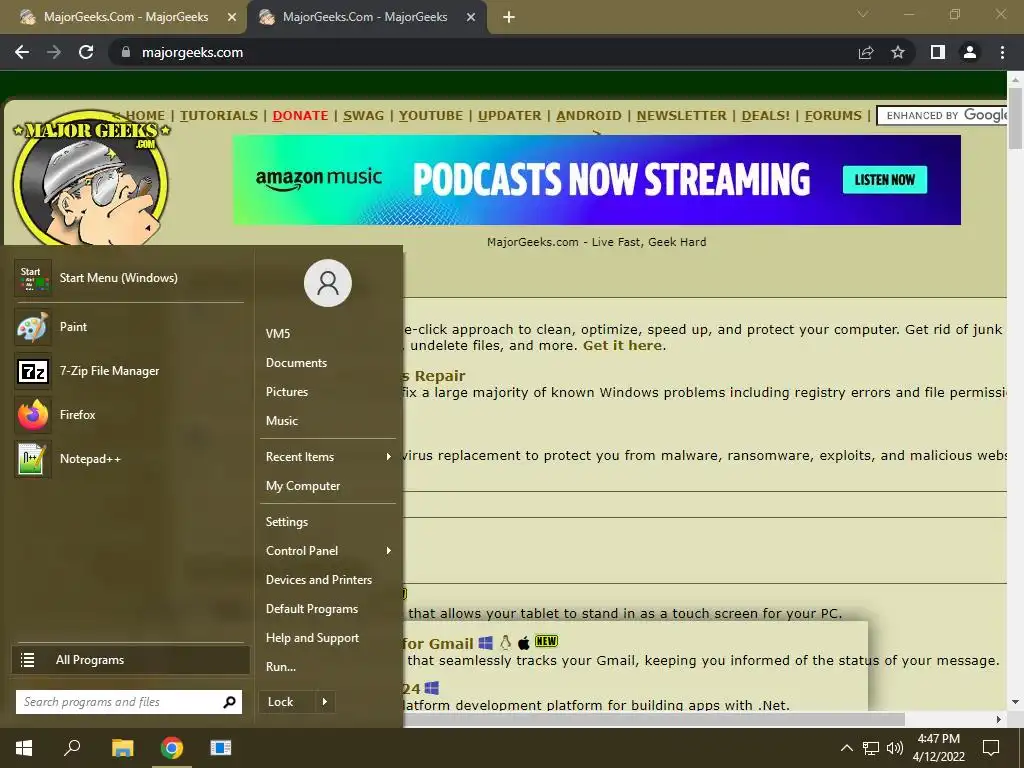Screen dimensions: 1024x768
Task: Open Chrome three-dot menu
Action: pyautogui.click(x=1002, y=52)
